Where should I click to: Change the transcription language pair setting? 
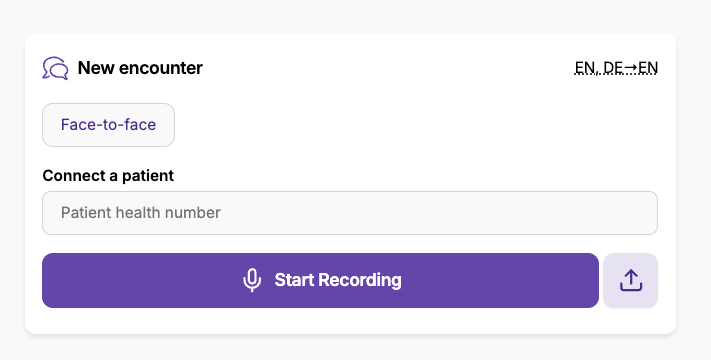coord(616,68)
